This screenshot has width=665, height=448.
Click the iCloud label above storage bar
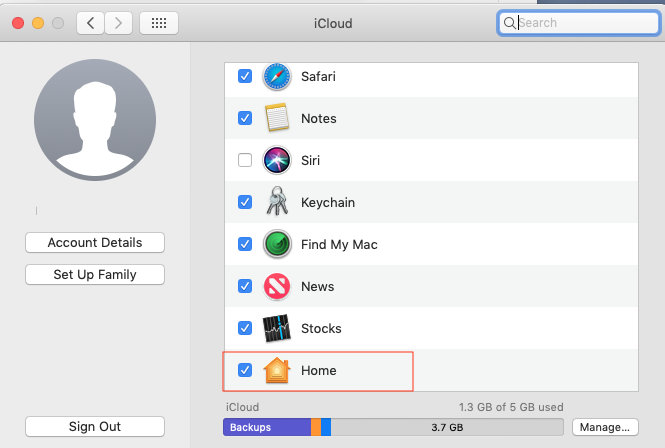tap(242, 407)
